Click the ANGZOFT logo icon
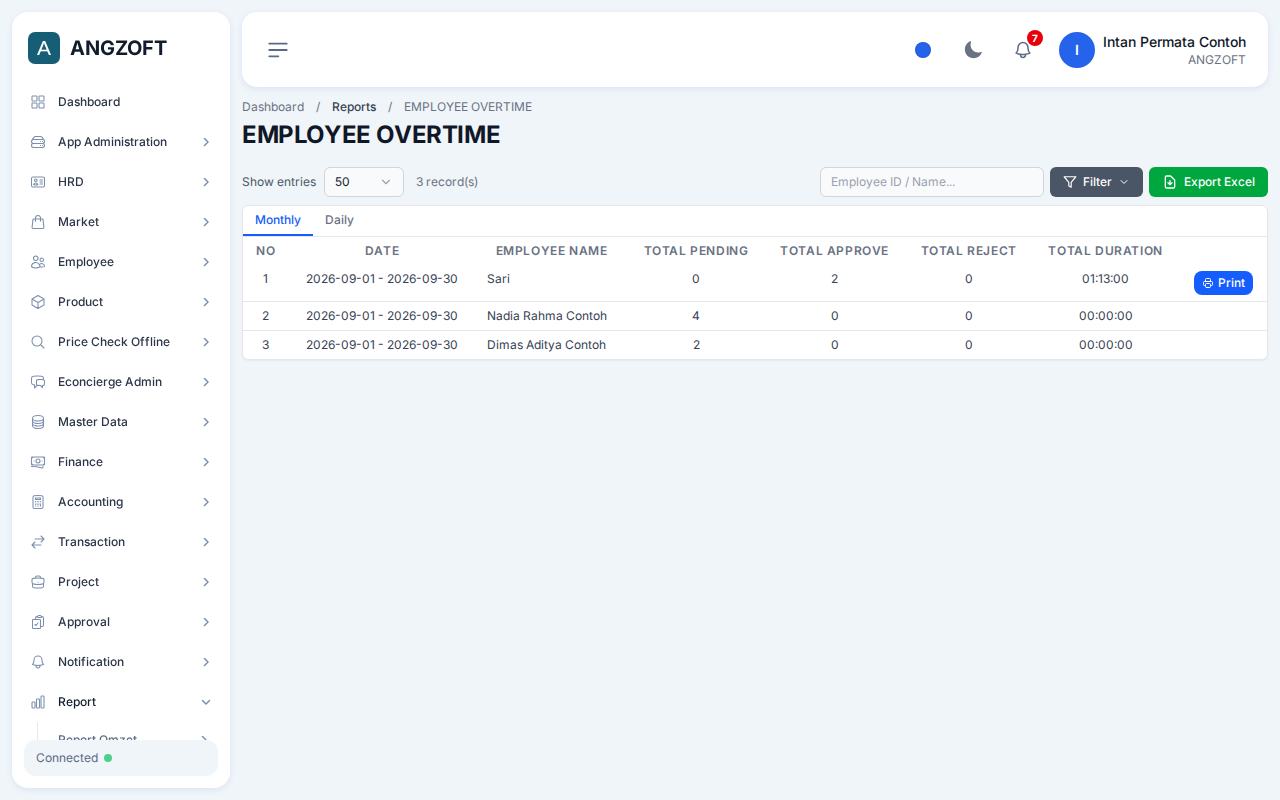The width and height of the screenshot is (1280, 800). (x=44, y=48)
